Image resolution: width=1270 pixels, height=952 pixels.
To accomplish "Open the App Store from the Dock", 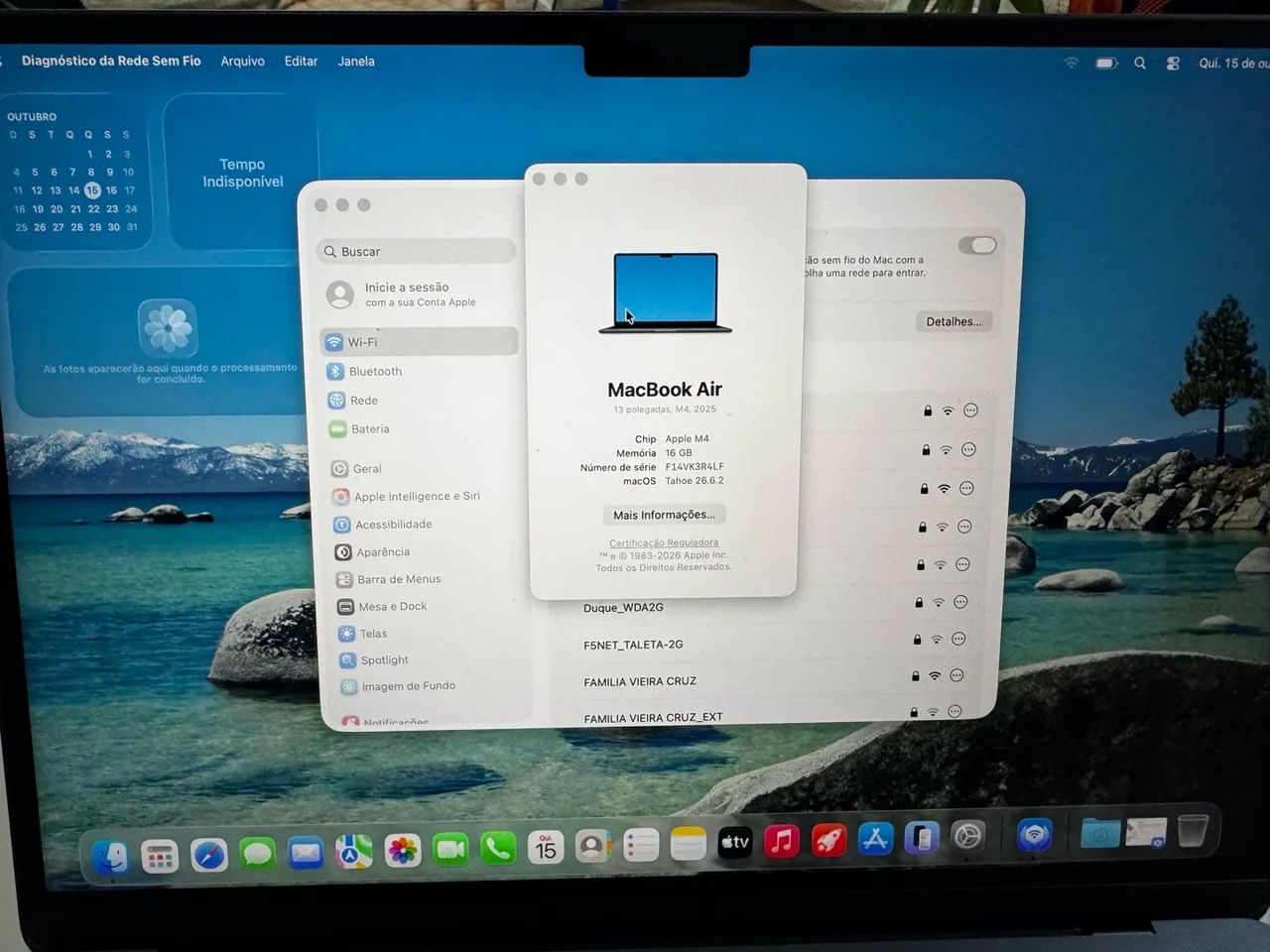I will 875,840.
